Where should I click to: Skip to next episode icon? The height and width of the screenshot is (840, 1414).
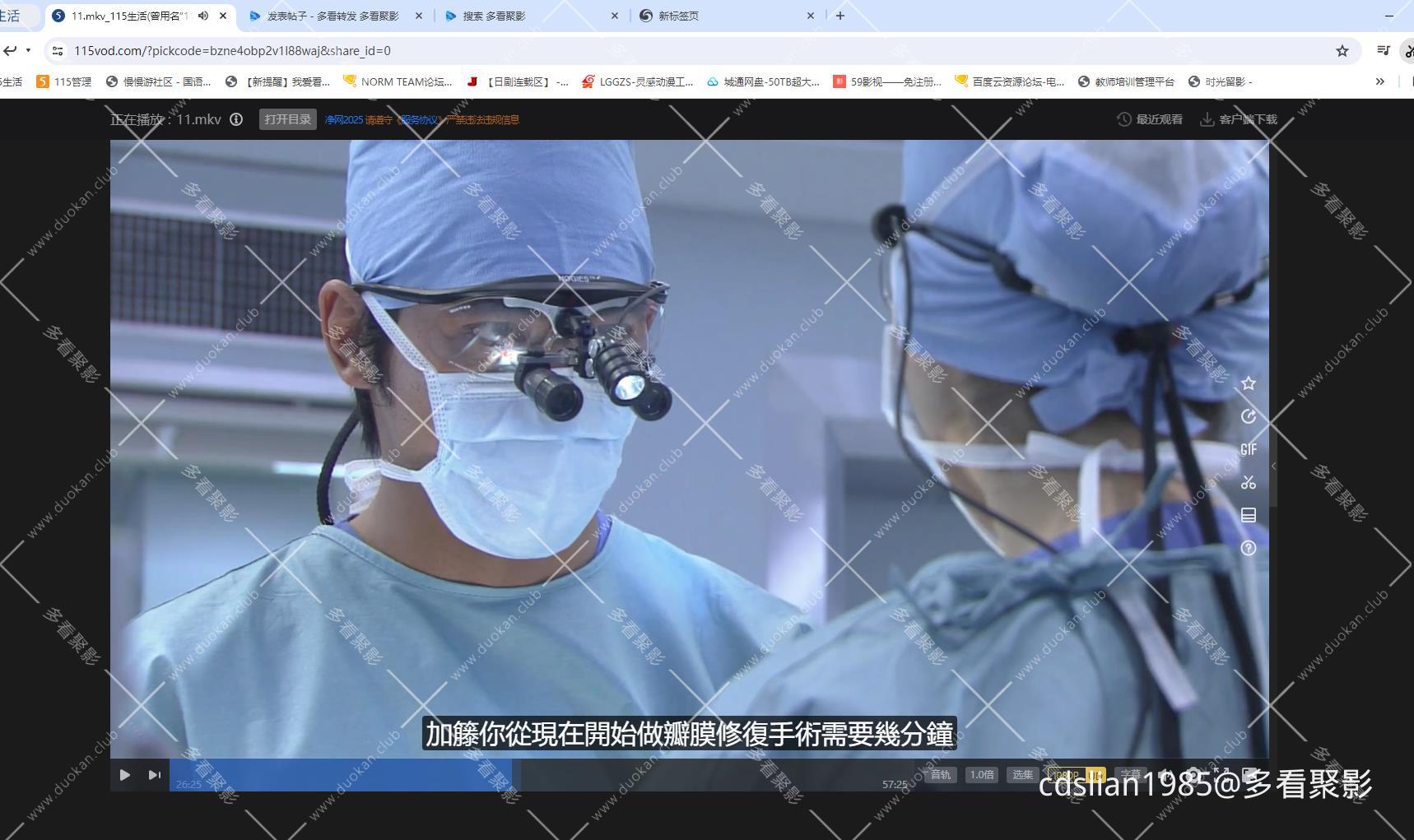click(x=155, y=775)
